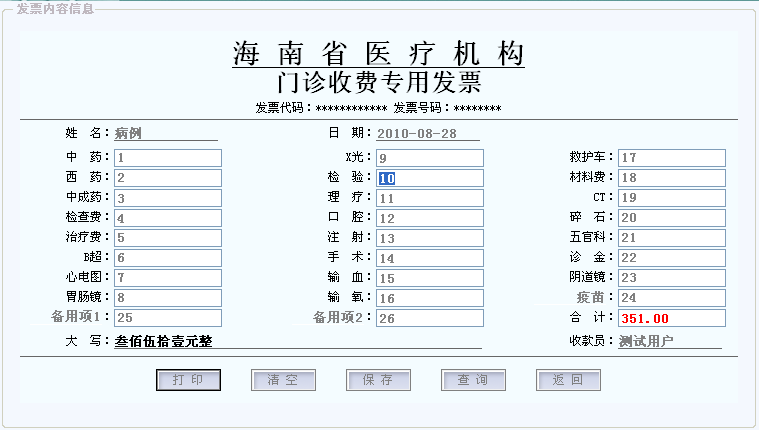Click the 保存 (Save) button
The image size is (759, 430).
378,380
